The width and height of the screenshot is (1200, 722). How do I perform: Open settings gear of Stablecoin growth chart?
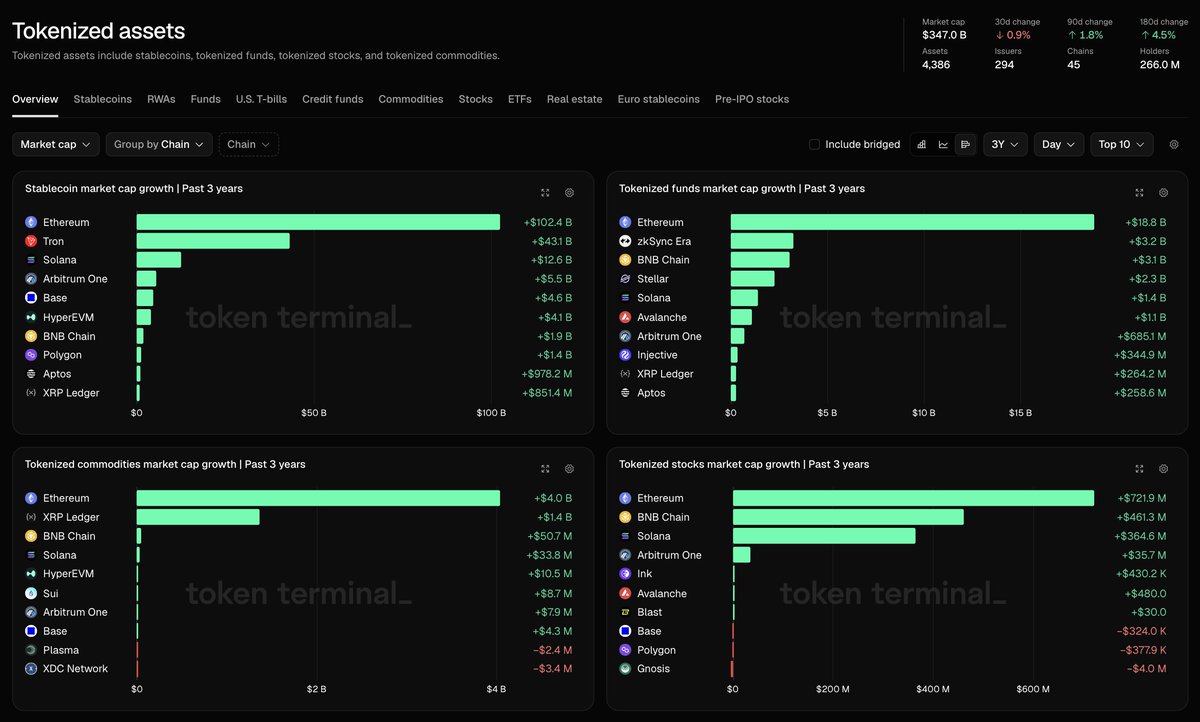click(x=569, y=192)
